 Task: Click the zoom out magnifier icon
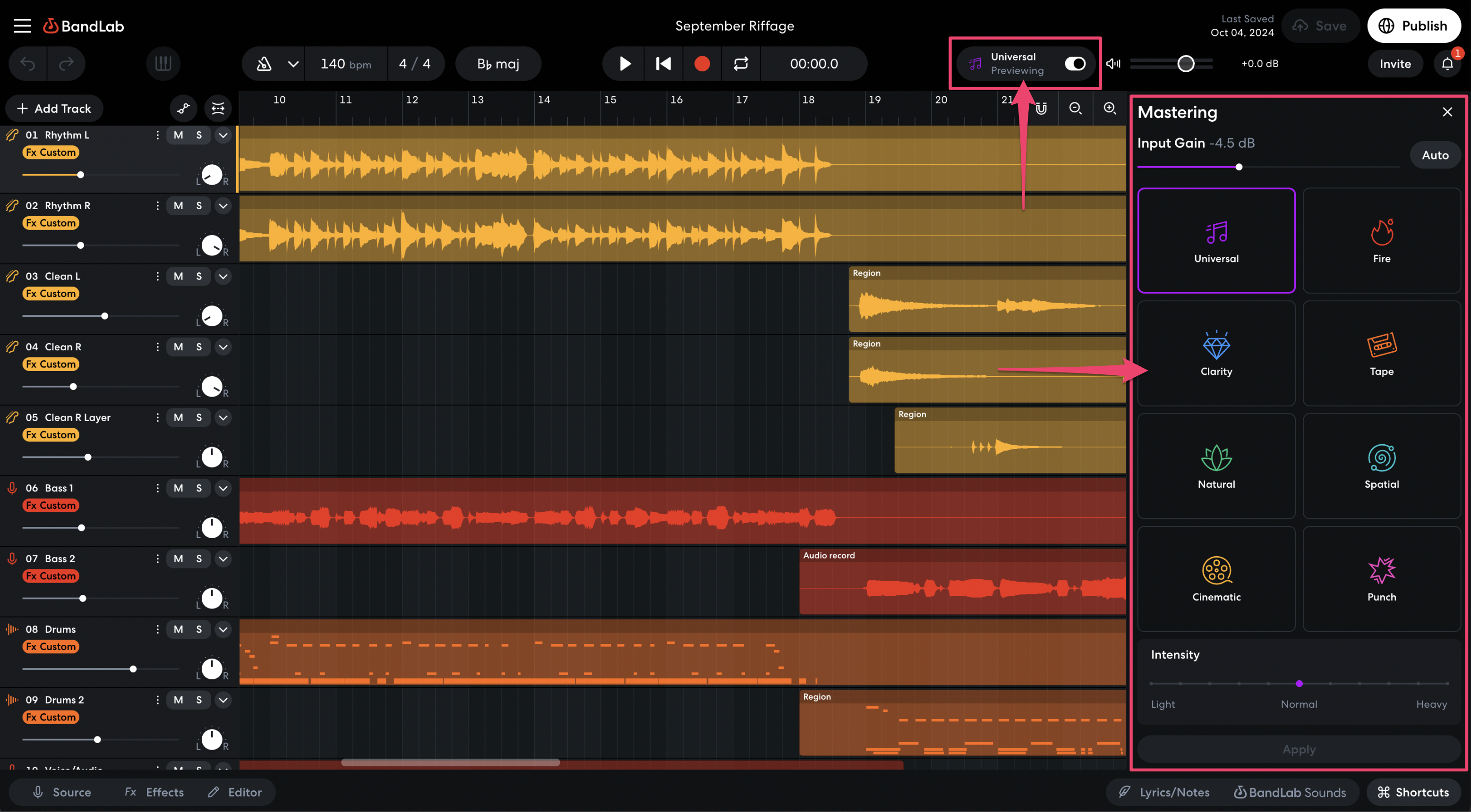point(1075,109)
